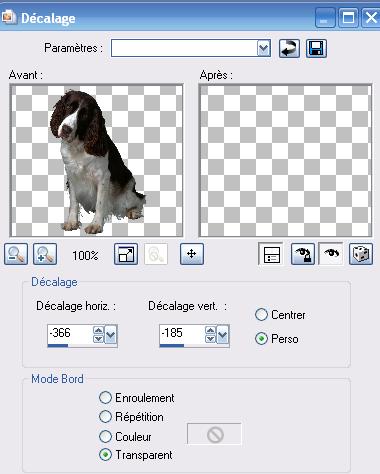Select the Perso radio button
Viewport: 380px width, 474px height.
click(261, 339)
